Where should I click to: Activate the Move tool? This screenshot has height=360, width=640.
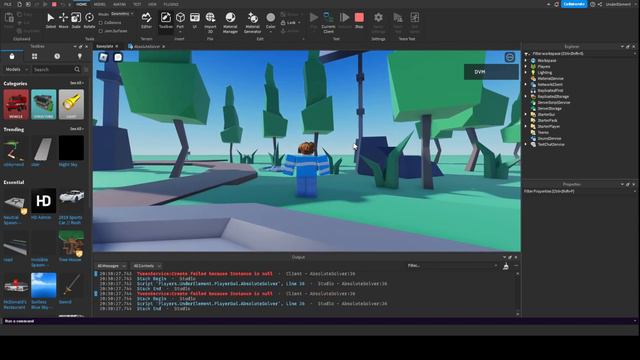pos(63,20)
